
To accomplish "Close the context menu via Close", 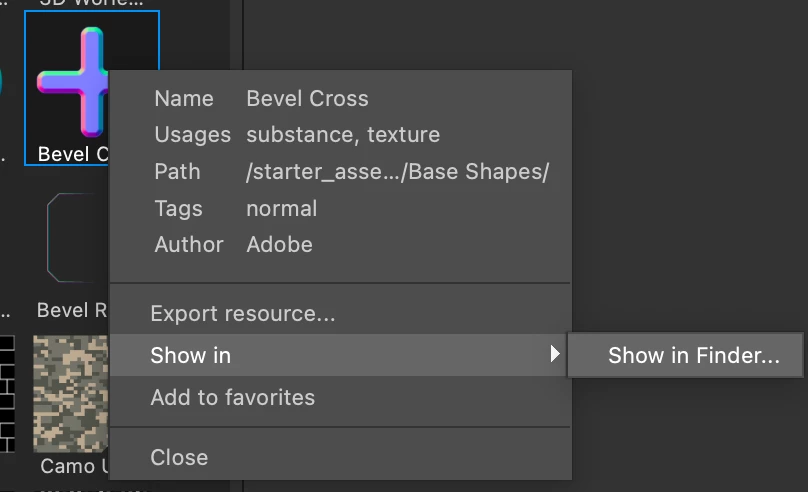I will point(179,457).
